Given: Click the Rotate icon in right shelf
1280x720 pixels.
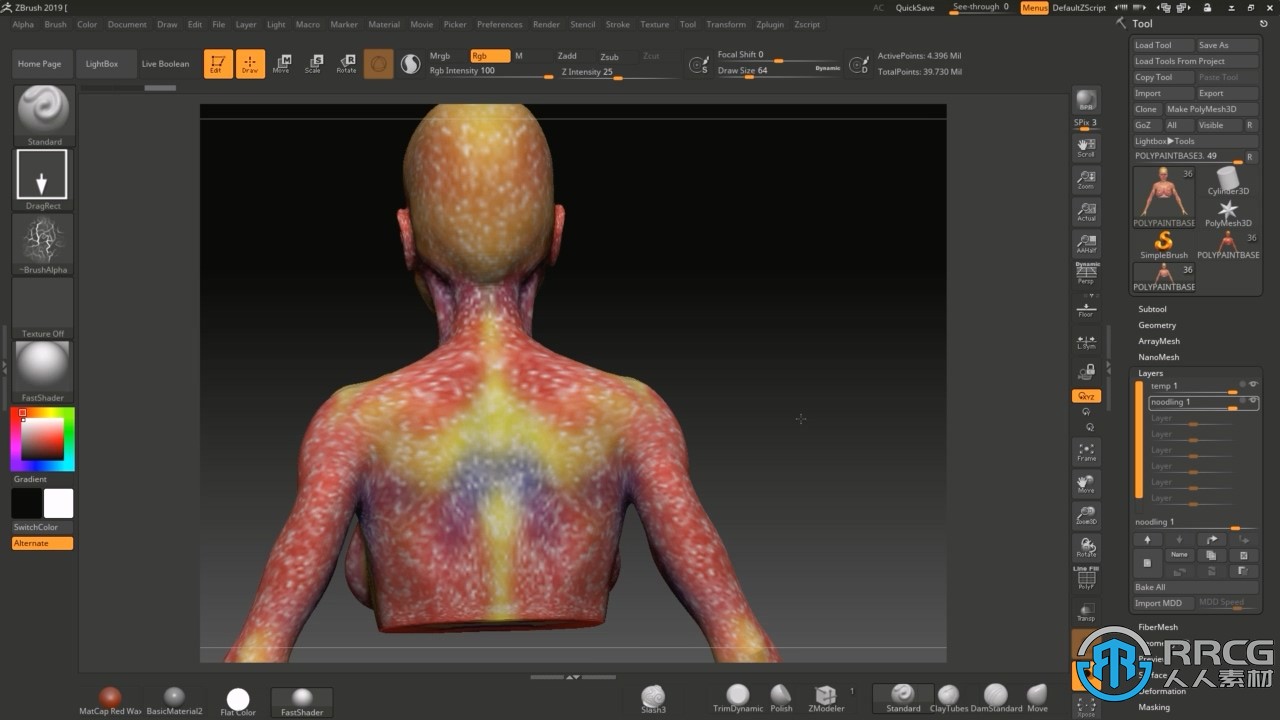Looking at the screenshot, I should pos(1086,547).
